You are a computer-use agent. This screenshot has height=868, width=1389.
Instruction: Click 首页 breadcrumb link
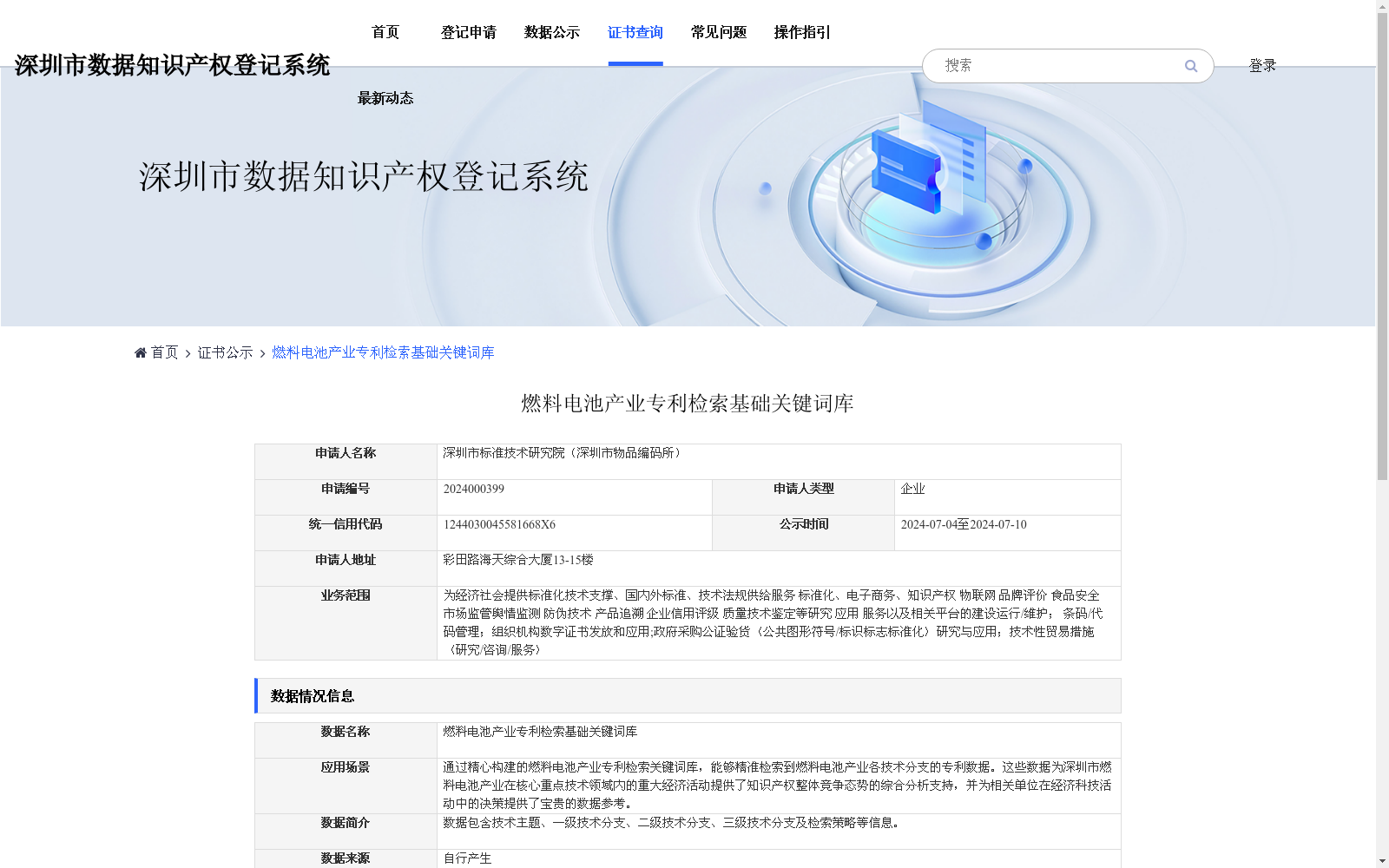point(164,352)
